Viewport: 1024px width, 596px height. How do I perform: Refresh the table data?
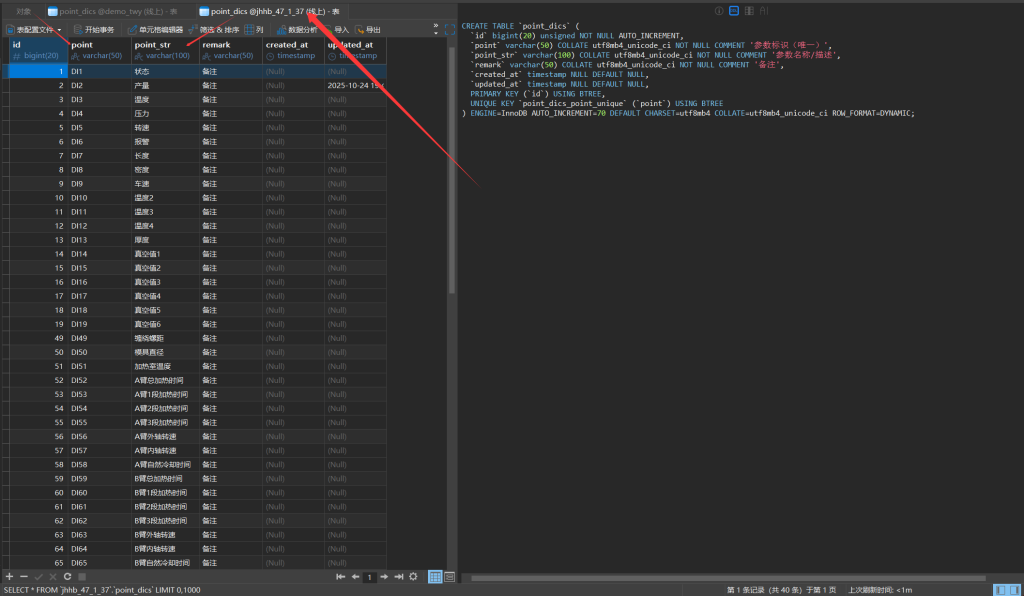click(67, 577)
